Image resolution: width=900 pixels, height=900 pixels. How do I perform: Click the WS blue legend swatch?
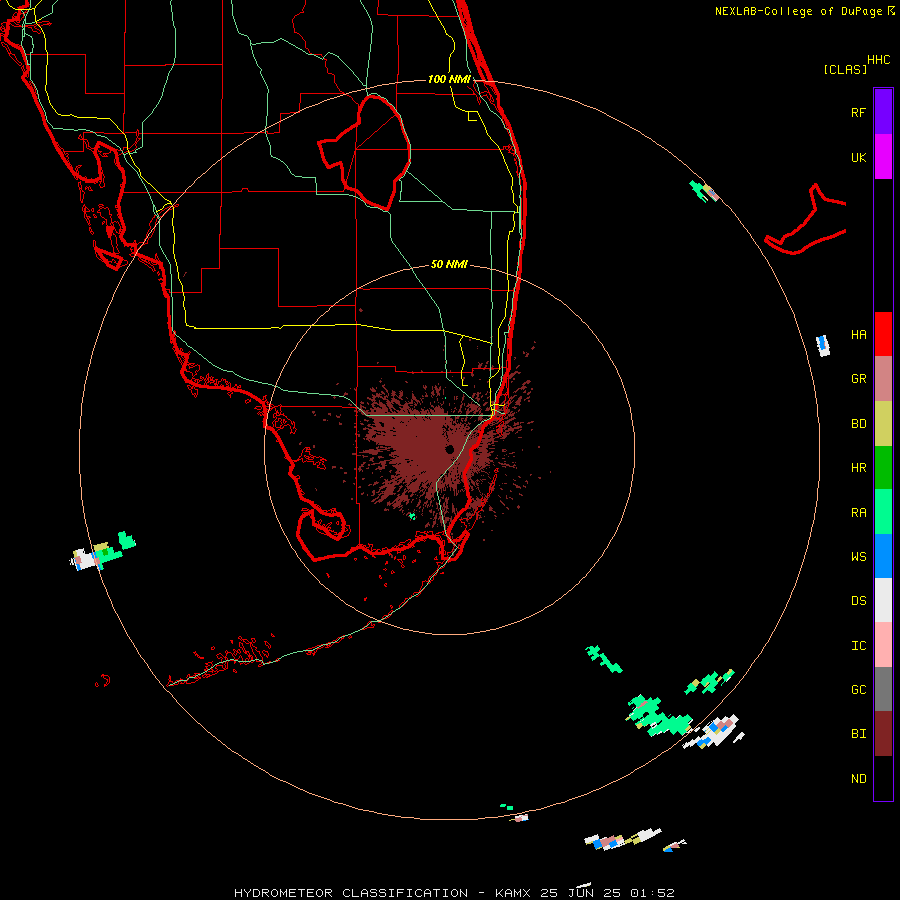pyautogui.click(x=883, y=556)
